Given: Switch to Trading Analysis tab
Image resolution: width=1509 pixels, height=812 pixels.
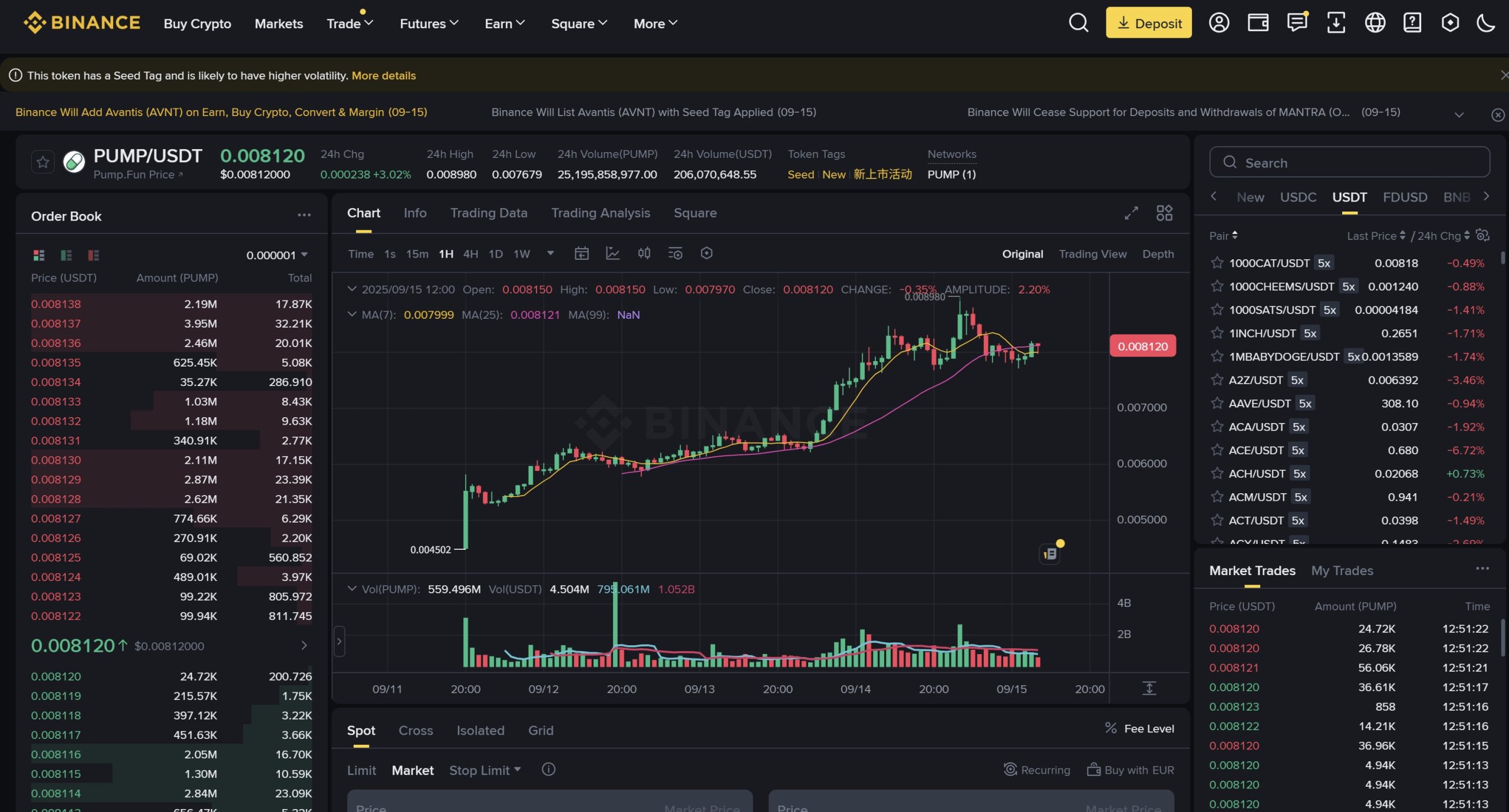Looking at the screenshot, I should [x=601, y=213].
